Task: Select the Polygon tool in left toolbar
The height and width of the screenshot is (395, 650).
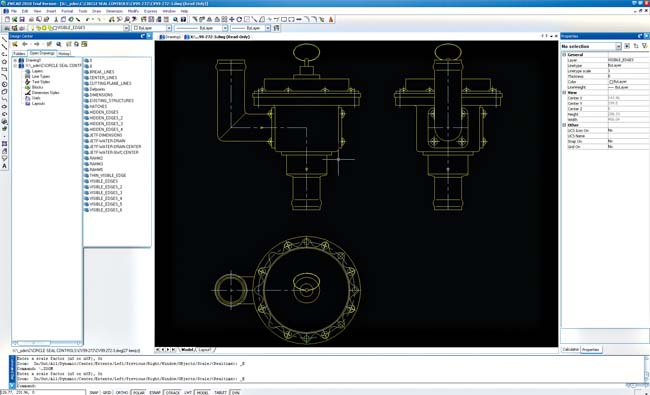Action: click(4, 61)
